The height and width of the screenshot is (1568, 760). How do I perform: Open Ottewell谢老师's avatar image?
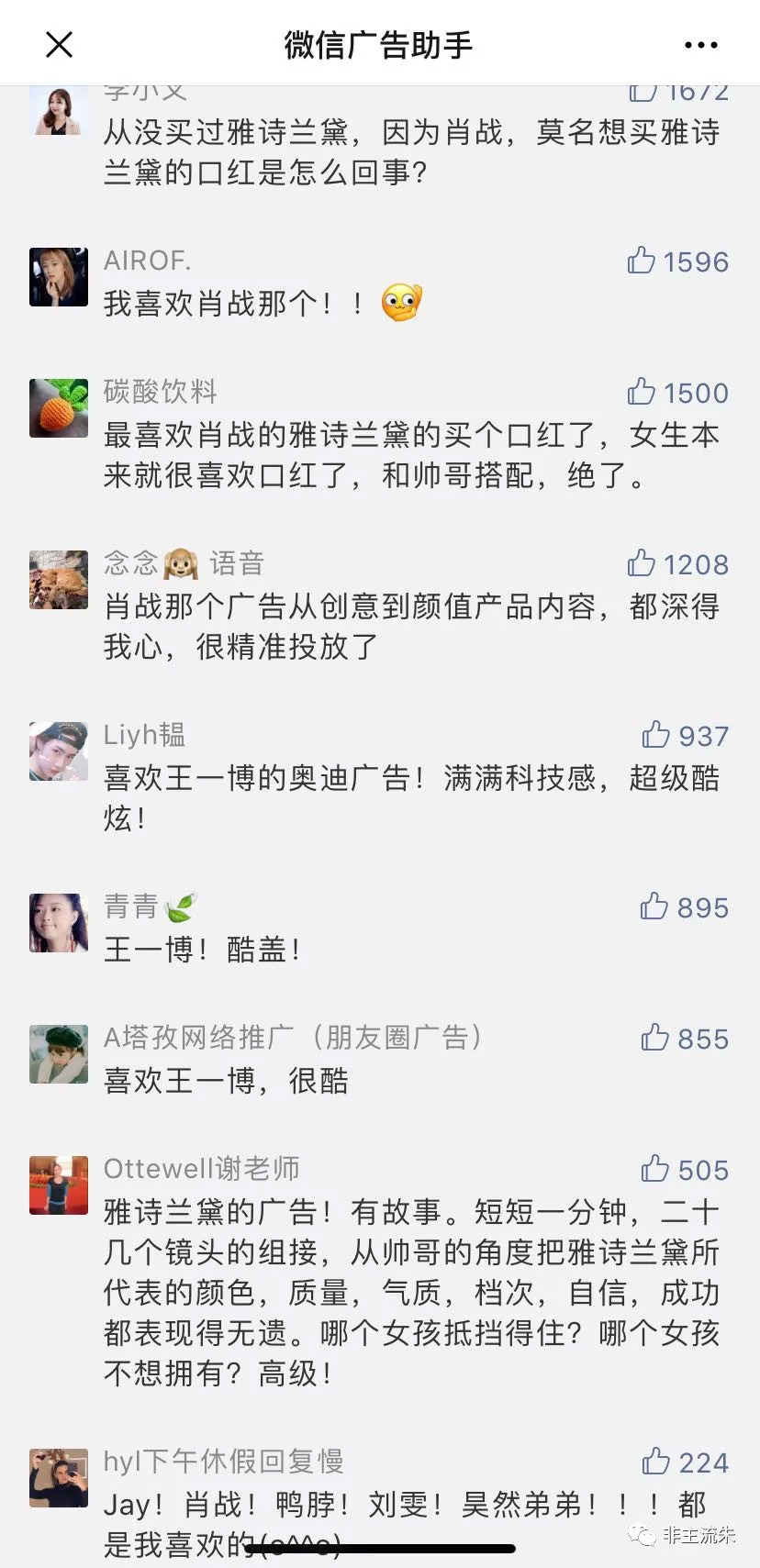(x=59, y=1184)
